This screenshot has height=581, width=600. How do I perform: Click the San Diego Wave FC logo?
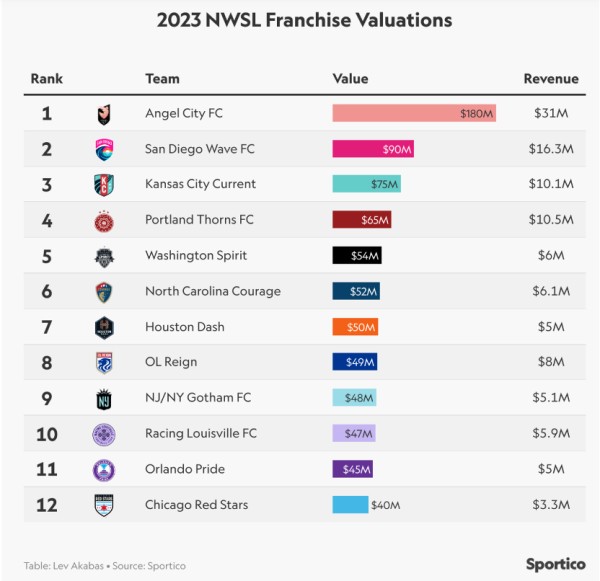click(x=104, y=149)
